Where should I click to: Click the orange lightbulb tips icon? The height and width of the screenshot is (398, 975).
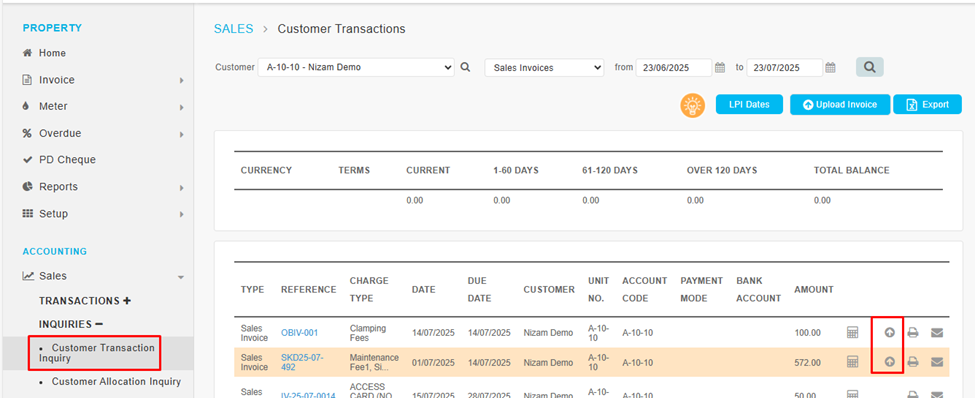point(693,105)
